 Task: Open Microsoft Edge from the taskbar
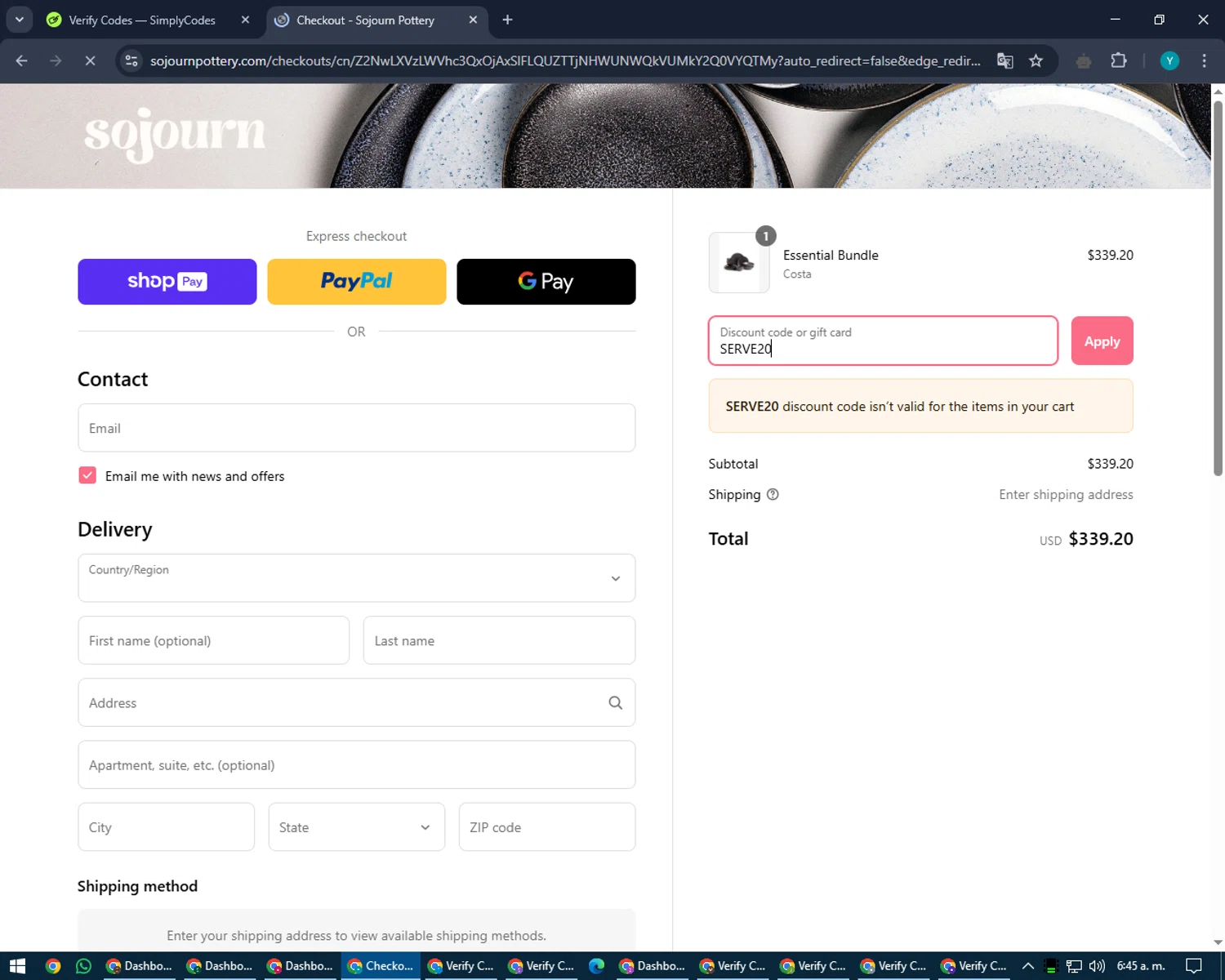pos(596,966)
